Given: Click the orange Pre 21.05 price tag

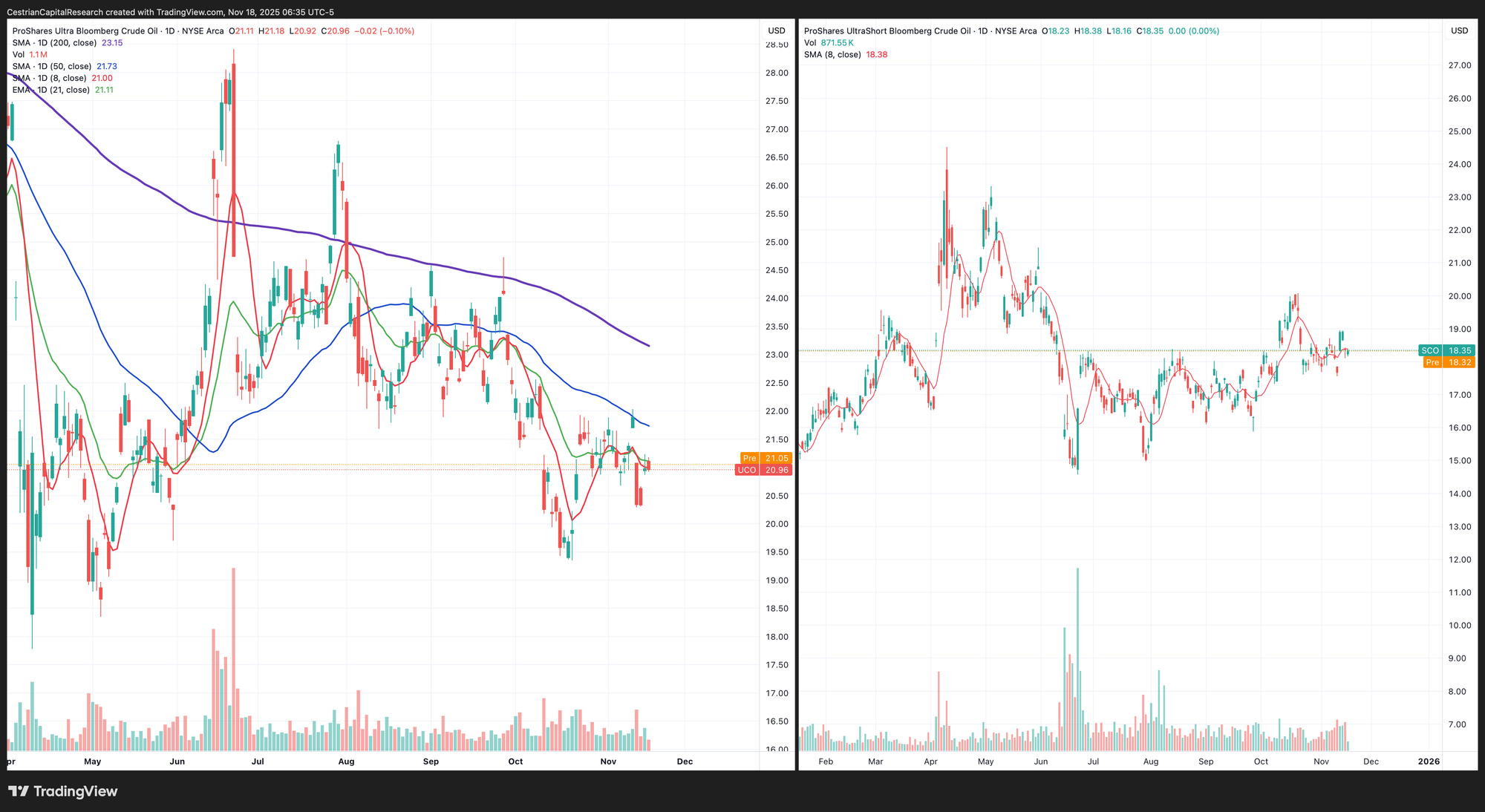Looking at the screenshot, I should pos(766,458).
